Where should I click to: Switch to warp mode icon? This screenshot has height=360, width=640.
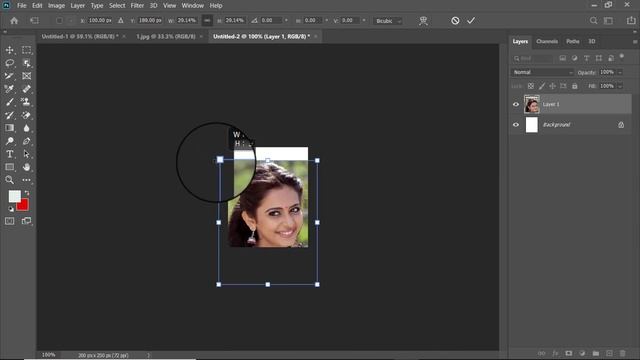(x=423, y=21)
